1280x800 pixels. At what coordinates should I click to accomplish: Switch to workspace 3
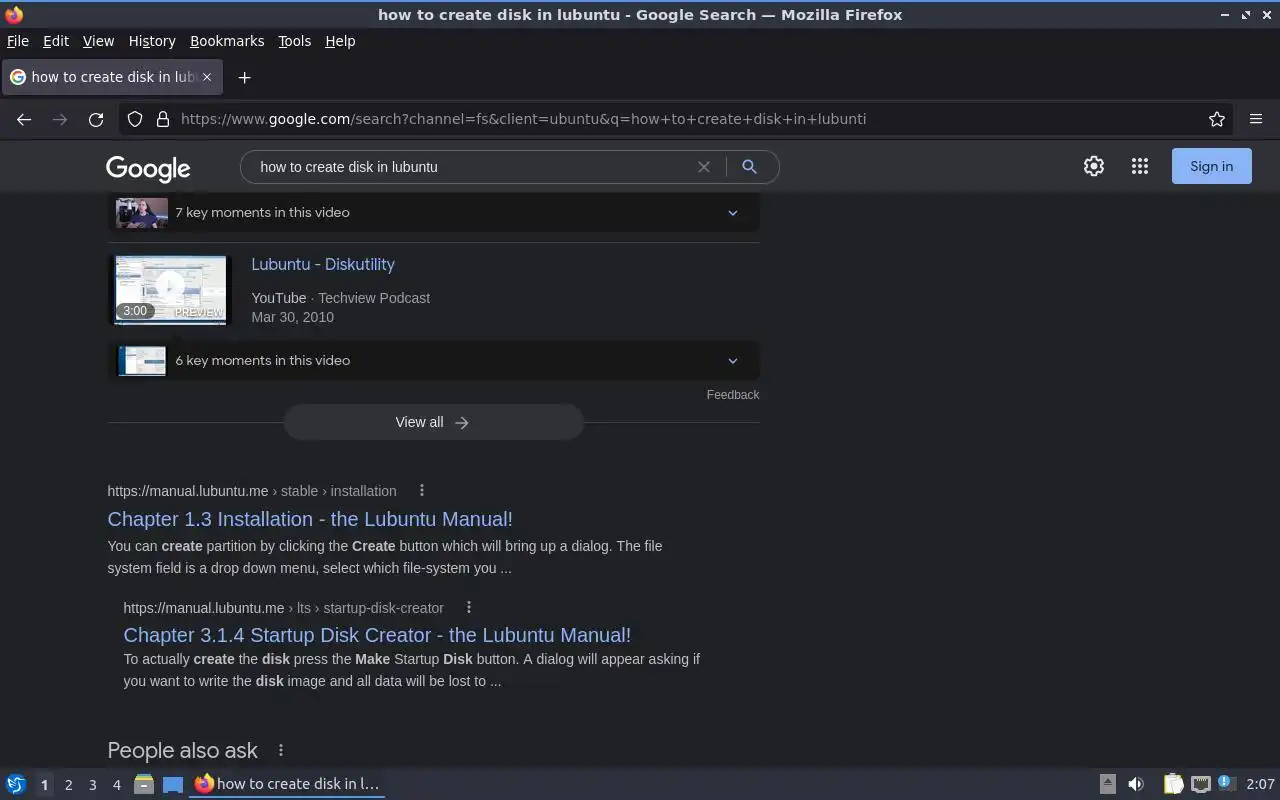coord(92,785)
